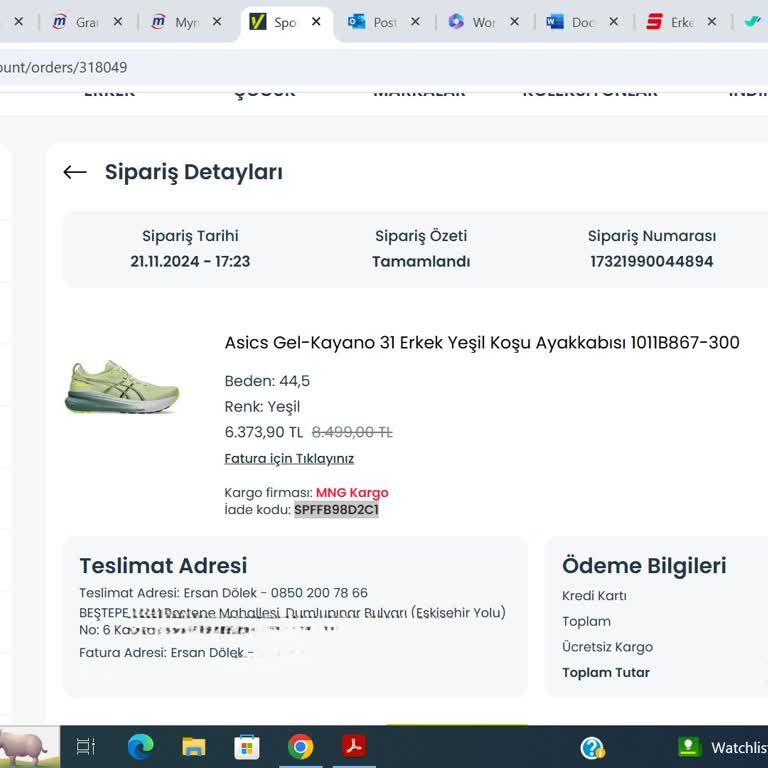The width and height of the screenshot is (768, 768).
Task: Click the price 6.373,90 TL
Action: tap(264, 432)
